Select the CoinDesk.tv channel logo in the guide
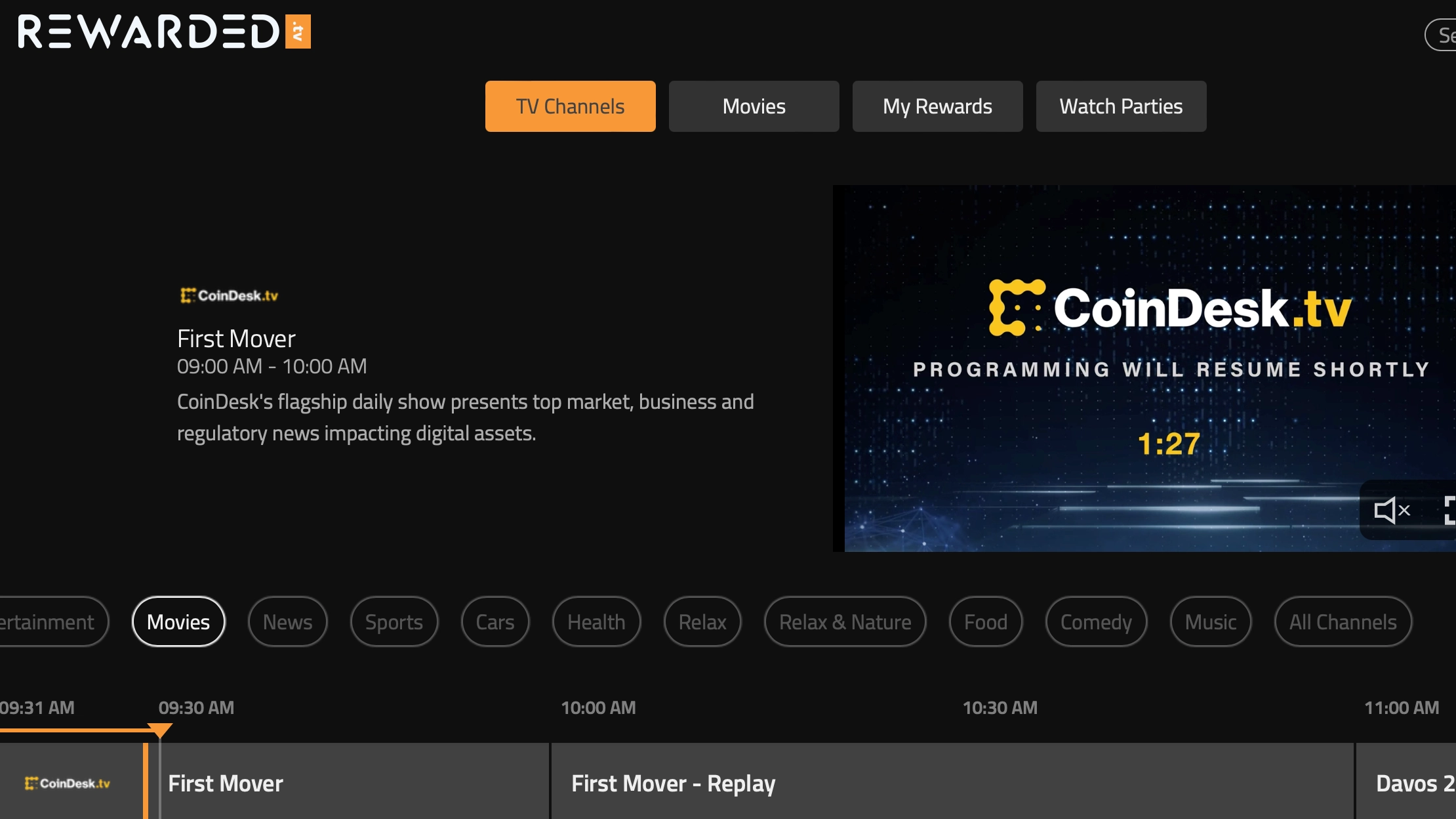Screen dimensions: 1456x819 68,783
